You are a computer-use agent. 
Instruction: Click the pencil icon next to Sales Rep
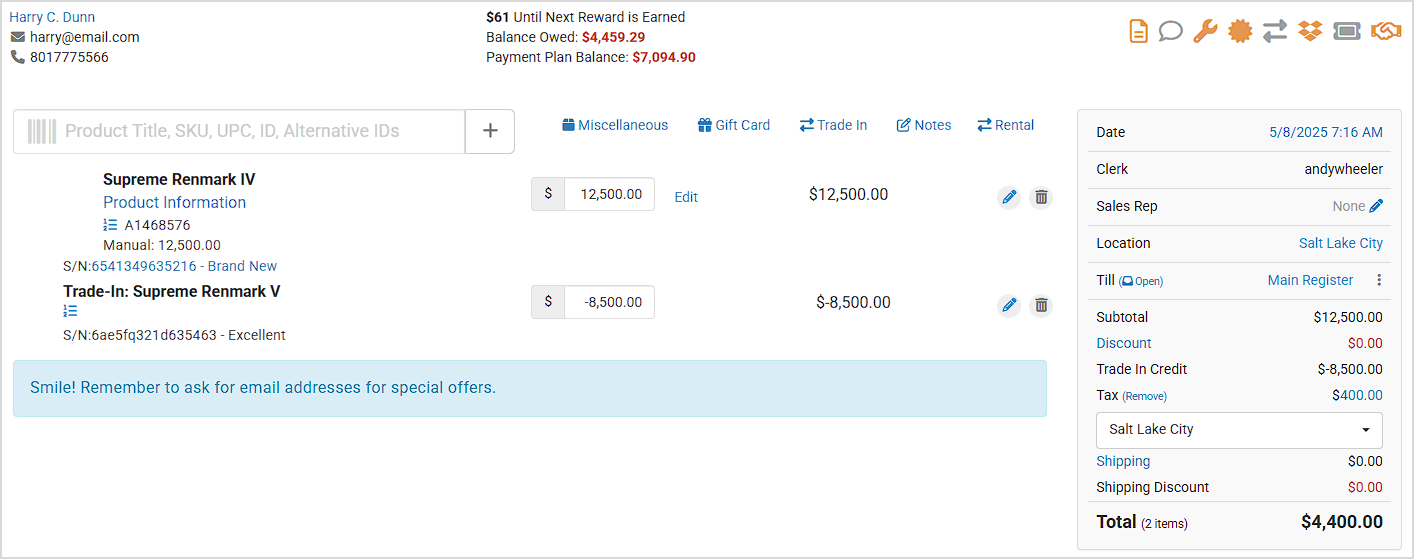[x=1377, y=206]
